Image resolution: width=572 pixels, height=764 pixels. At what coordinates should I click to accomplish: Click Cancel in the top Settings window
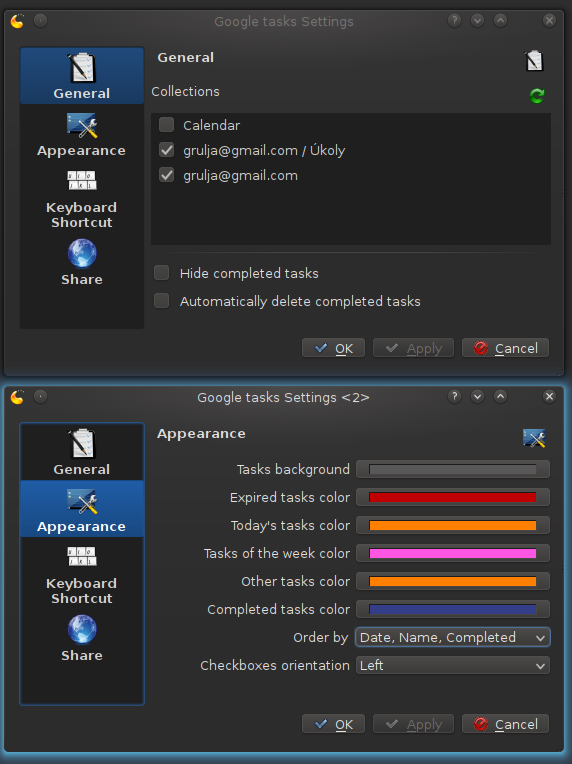505,348
